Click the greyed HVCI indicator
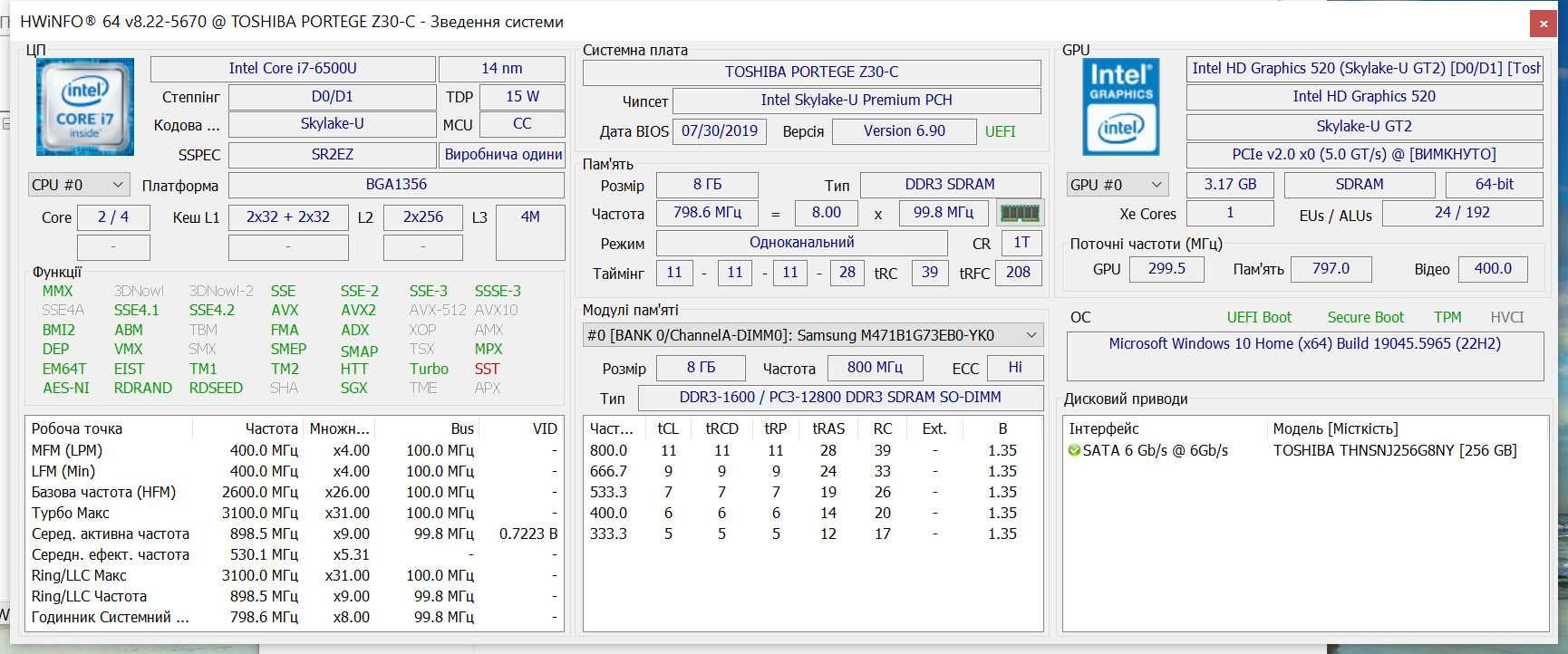The width and height of the screenshot is (1568, 654). [1507, 317]
